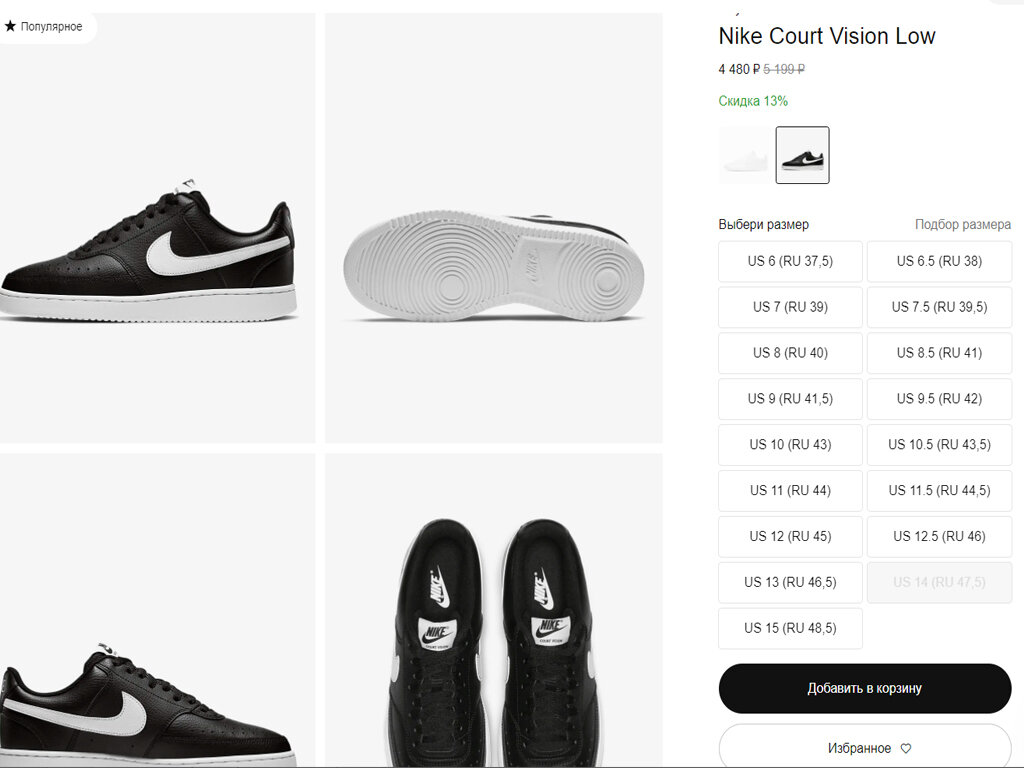Select size US 15 (RU 48,5)
The height and width of the screenshot is (768, 1024).
pyautogui.click(x=790, y=628)
